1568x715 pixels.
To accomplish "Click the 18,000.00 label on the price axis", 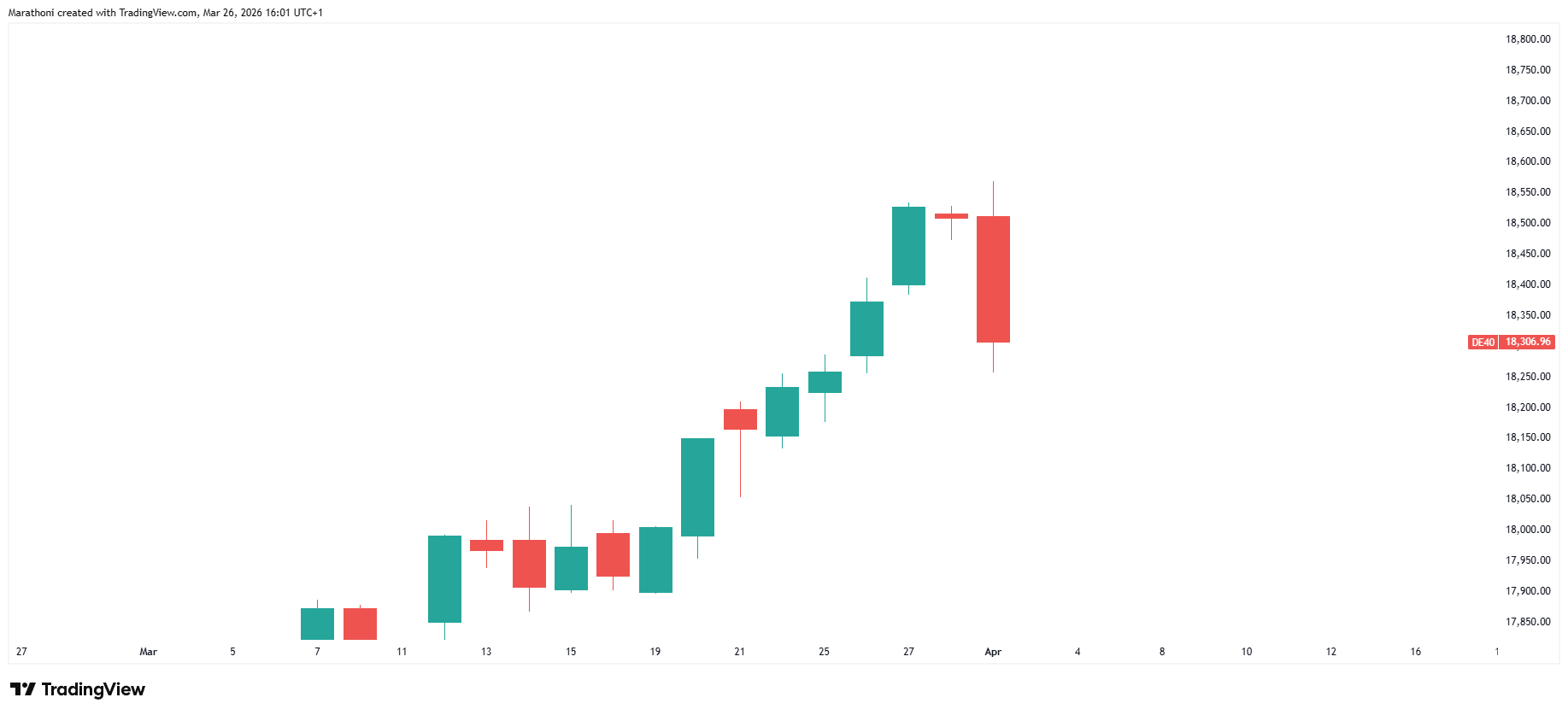I will point(1527,530).
